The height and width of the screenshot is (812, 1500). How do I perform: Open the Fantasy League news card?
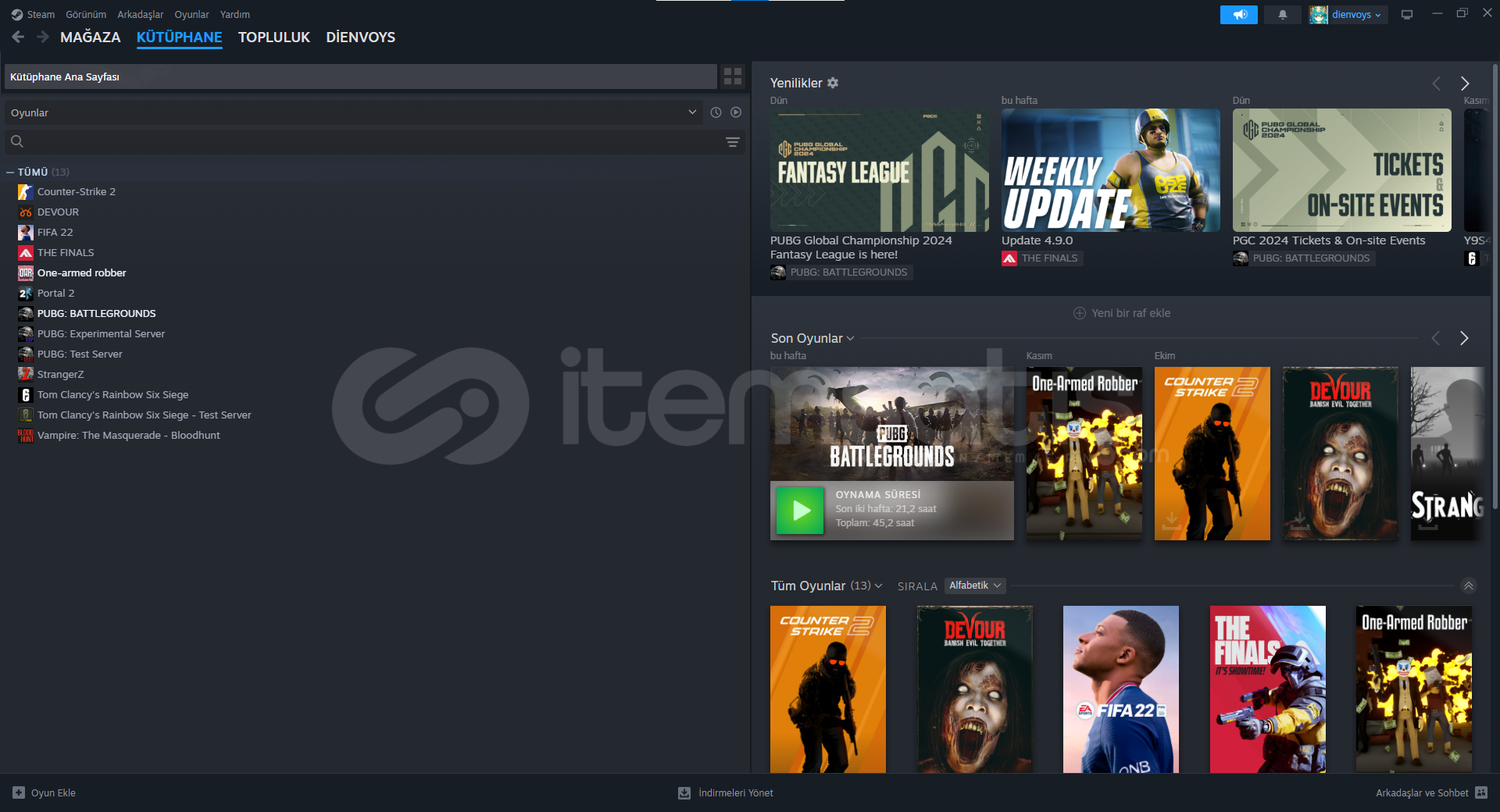pos(880,170)
